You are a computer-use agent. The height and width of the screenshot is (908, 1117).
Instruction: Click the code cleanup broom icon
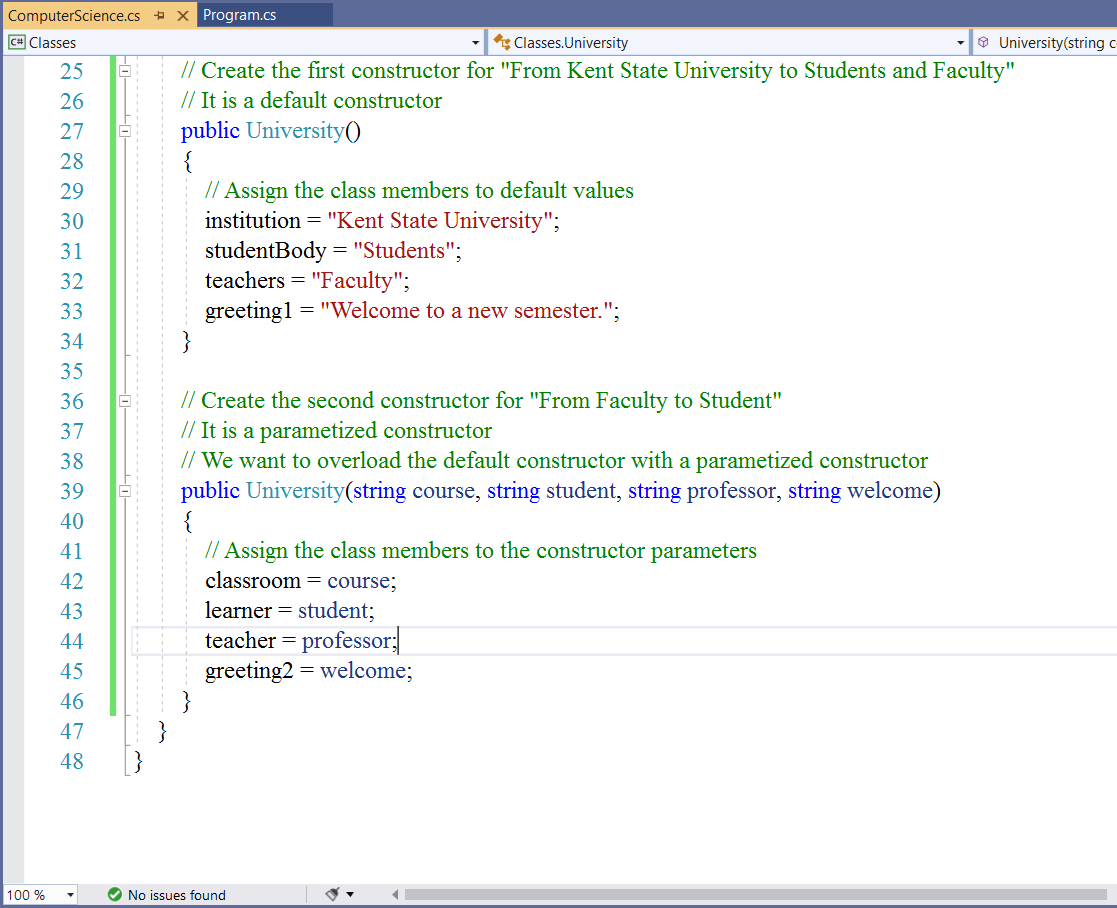pyautogui.click(x=333, y=895)
